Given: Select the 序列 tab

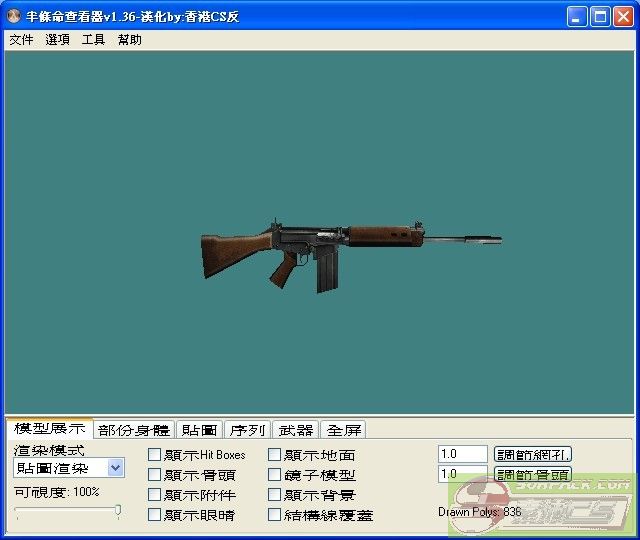Looking at the screenshot, I should [247, 430].
